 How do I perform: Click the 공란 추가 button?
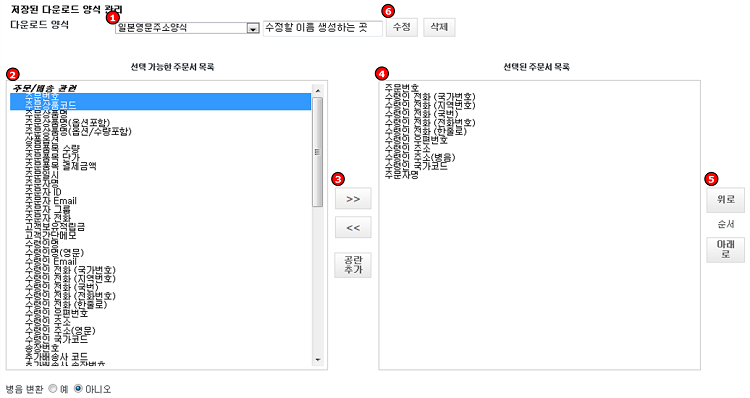[x=353, y=265]
